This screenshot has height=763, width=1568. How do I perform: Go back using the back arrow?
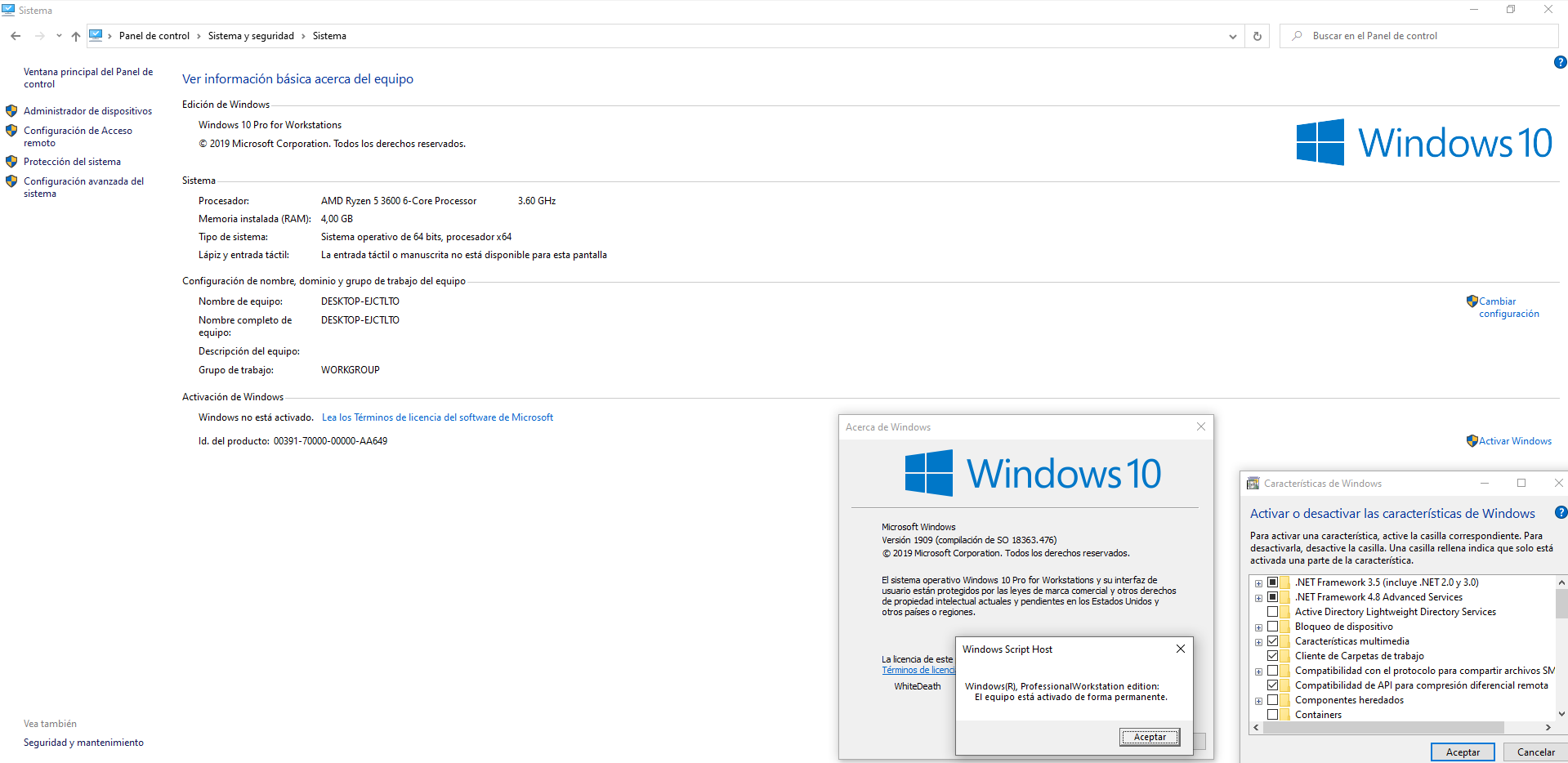coord(16,36)
